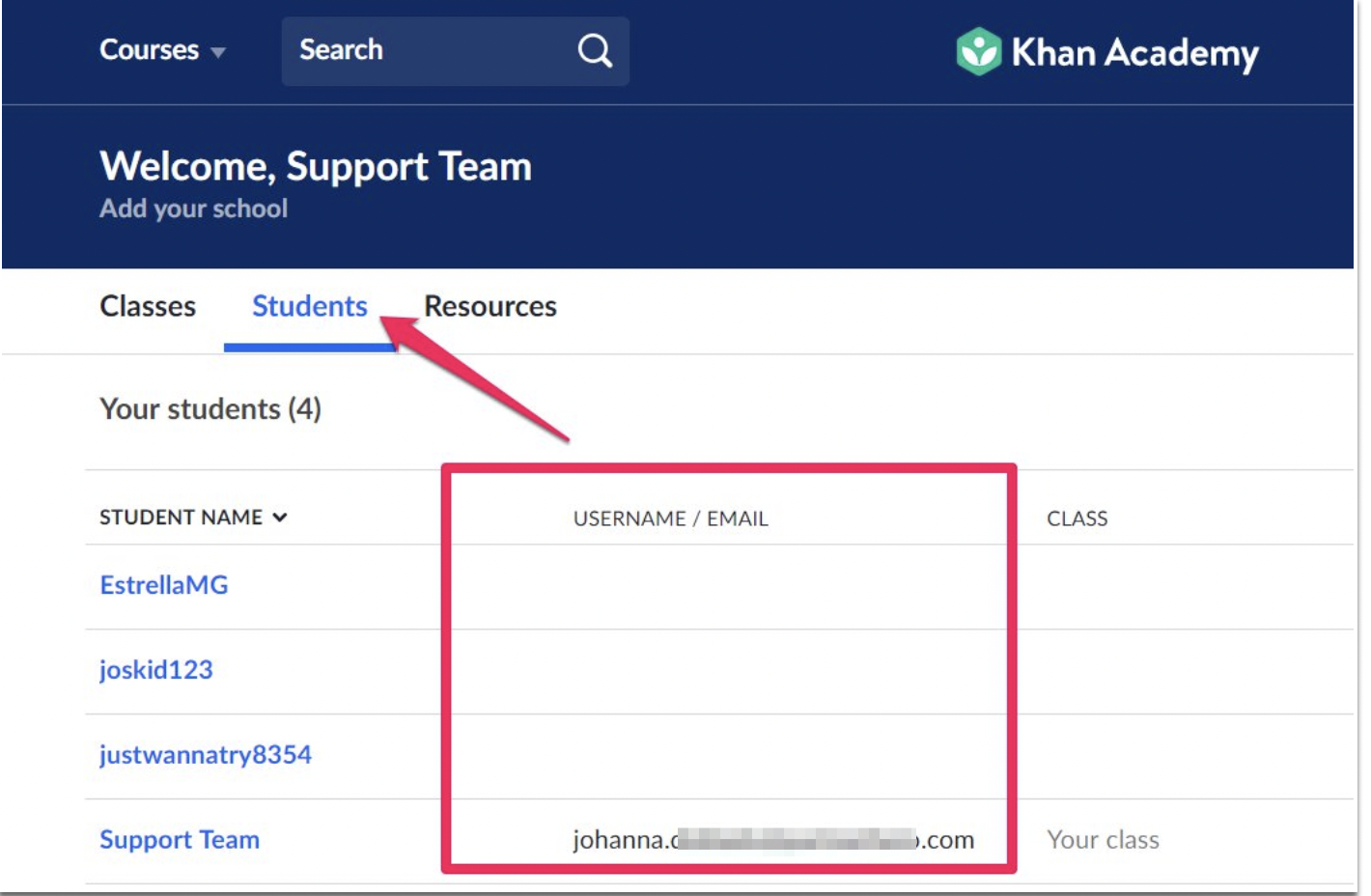This screenshot has width=1371, height=896.
Task: Focus the Search input field
Action: [455, 51]
